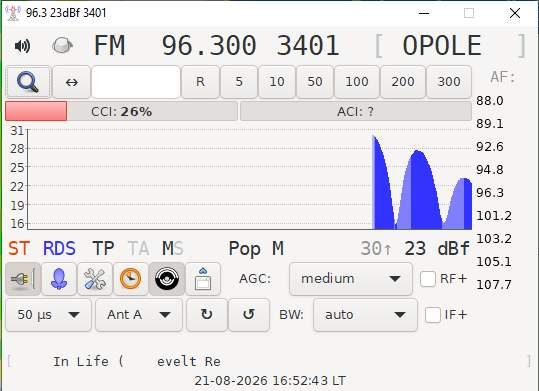Click the squelch ball icon
The width and height of the screenshot is (539, 391).
[x=62, y=46]
